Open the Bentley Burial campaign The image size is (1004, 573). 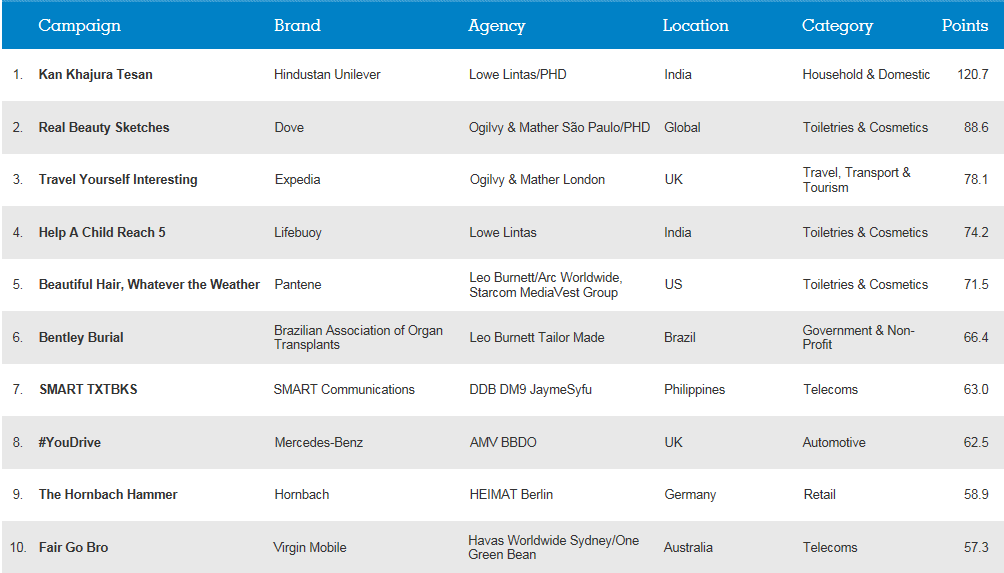pyautogui.click(x=81, y=338)
